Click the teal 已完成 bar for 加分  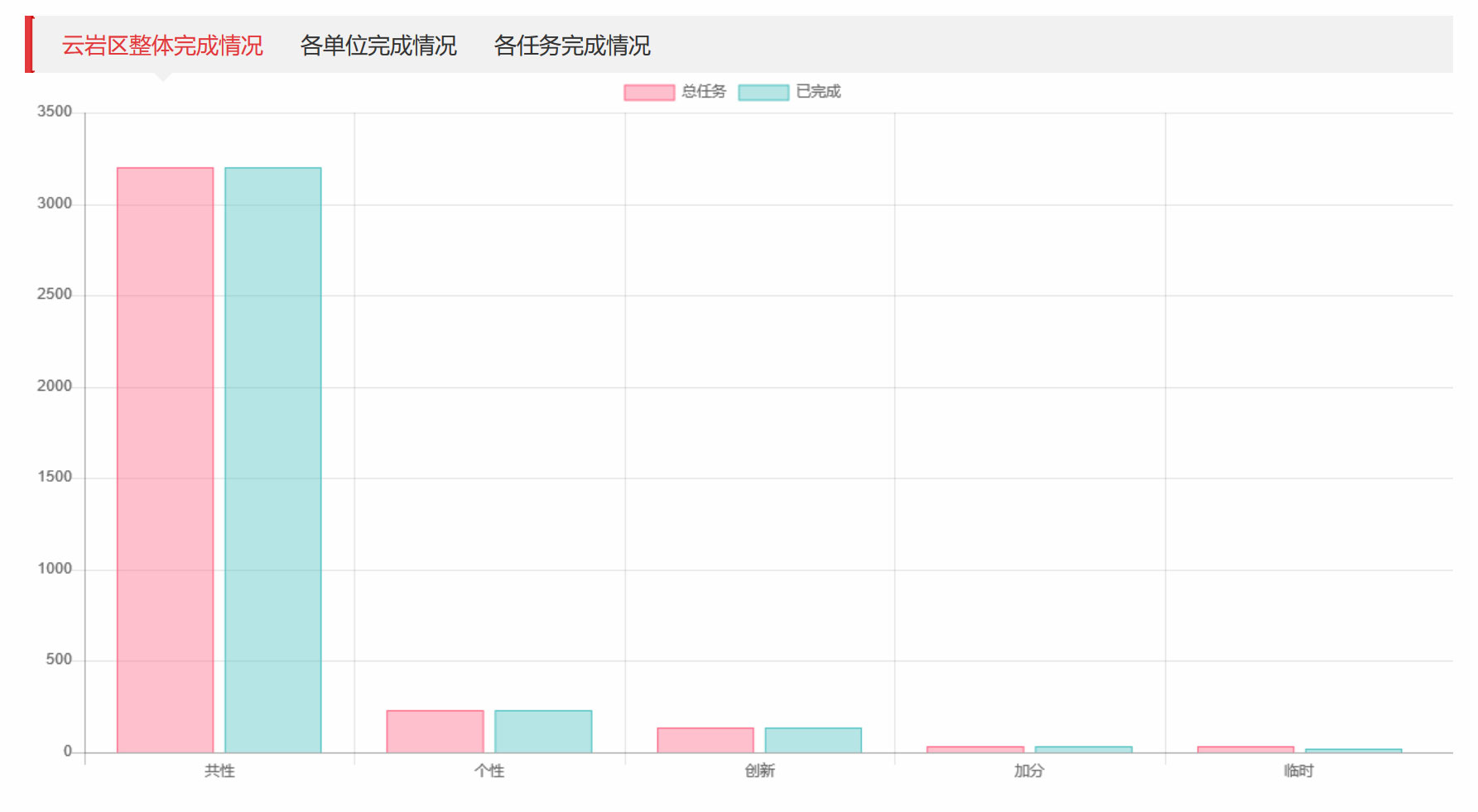click(x=1083, y=750)
